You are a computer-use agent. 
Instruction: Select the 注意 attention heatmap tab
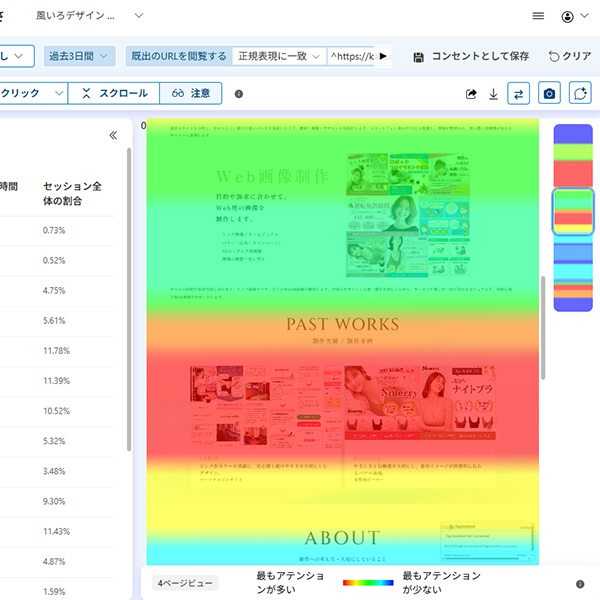(x=190, y=93)
